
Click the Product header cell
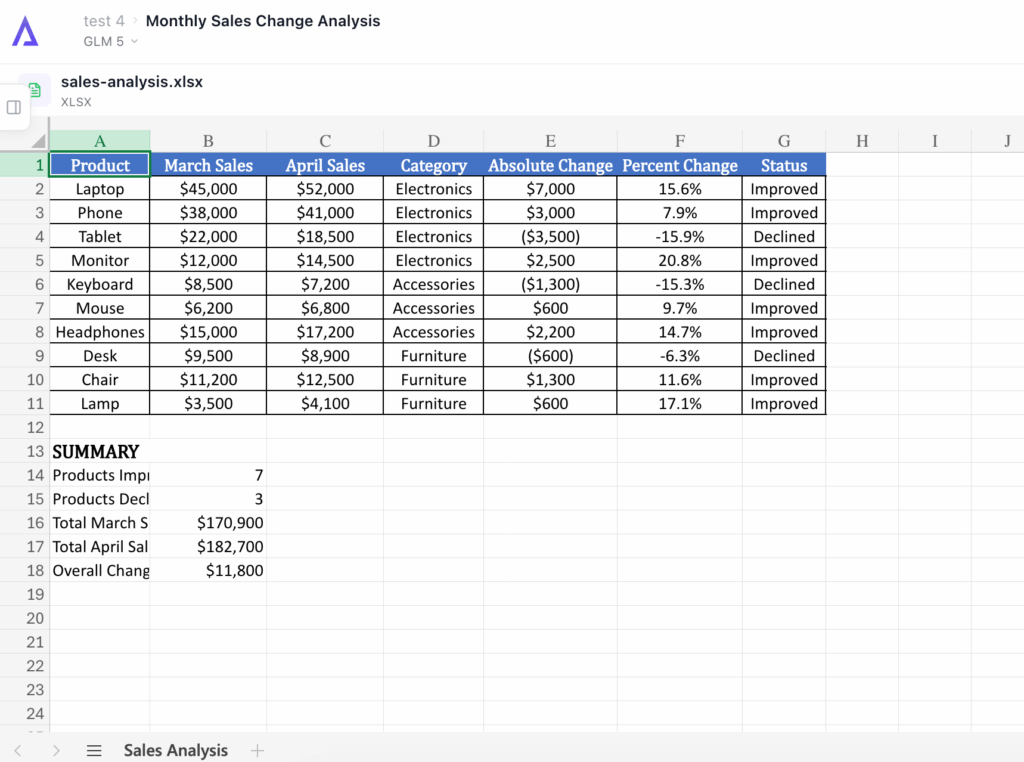point(100,165)
